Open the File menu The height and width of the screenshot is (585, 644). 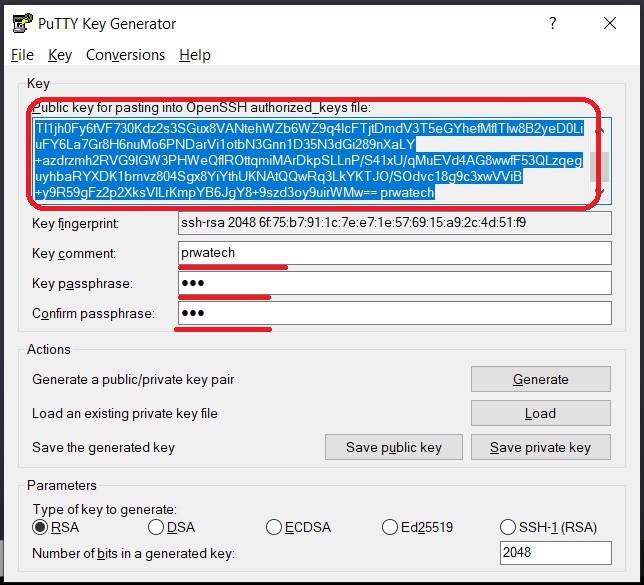[22, 55]
